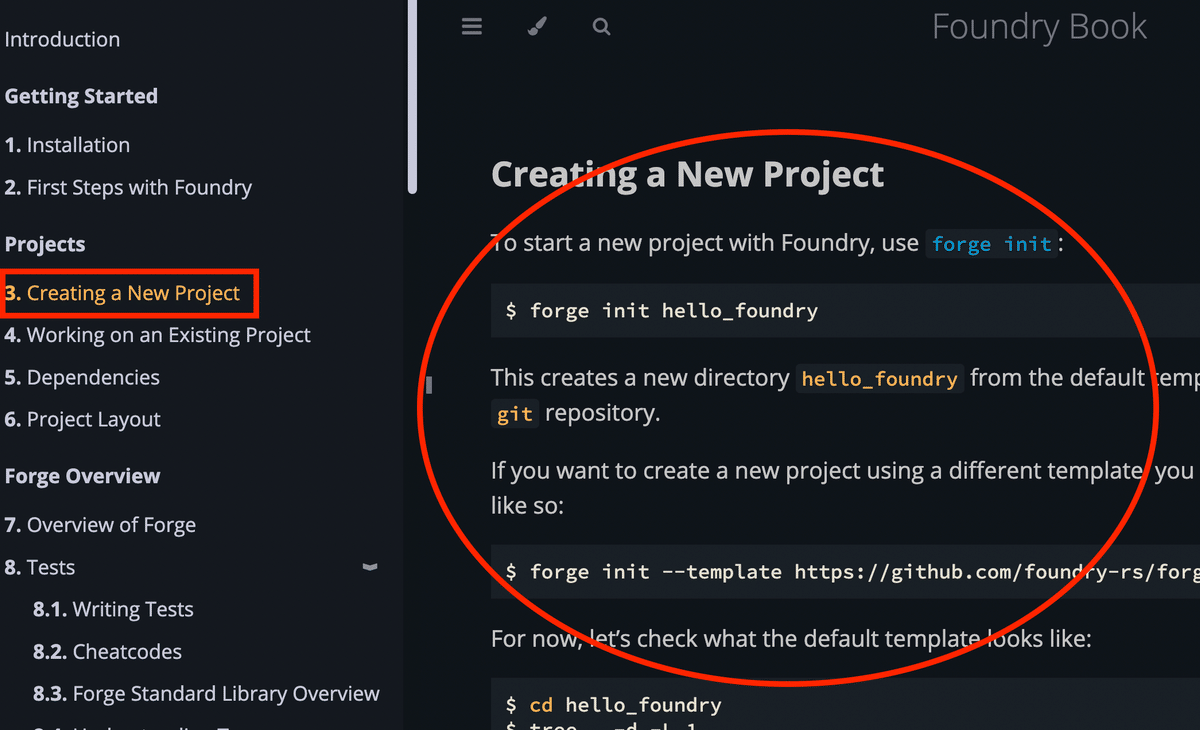
Task: Go to 1. Installation chapter
Action: 67,145
